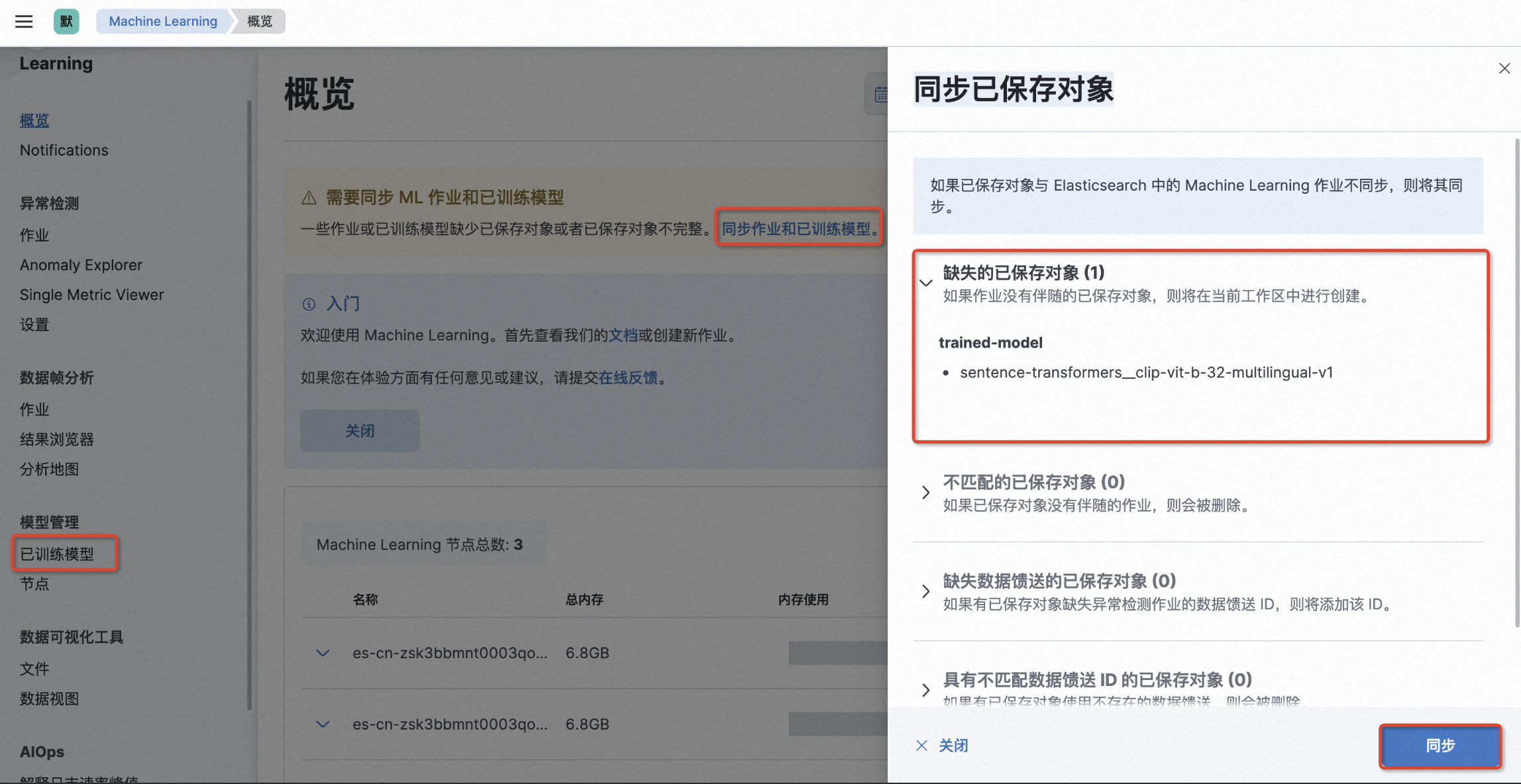Click the sidebar vertical scrollbar
The image size is (1521, 784).
(x=250, y=405)
